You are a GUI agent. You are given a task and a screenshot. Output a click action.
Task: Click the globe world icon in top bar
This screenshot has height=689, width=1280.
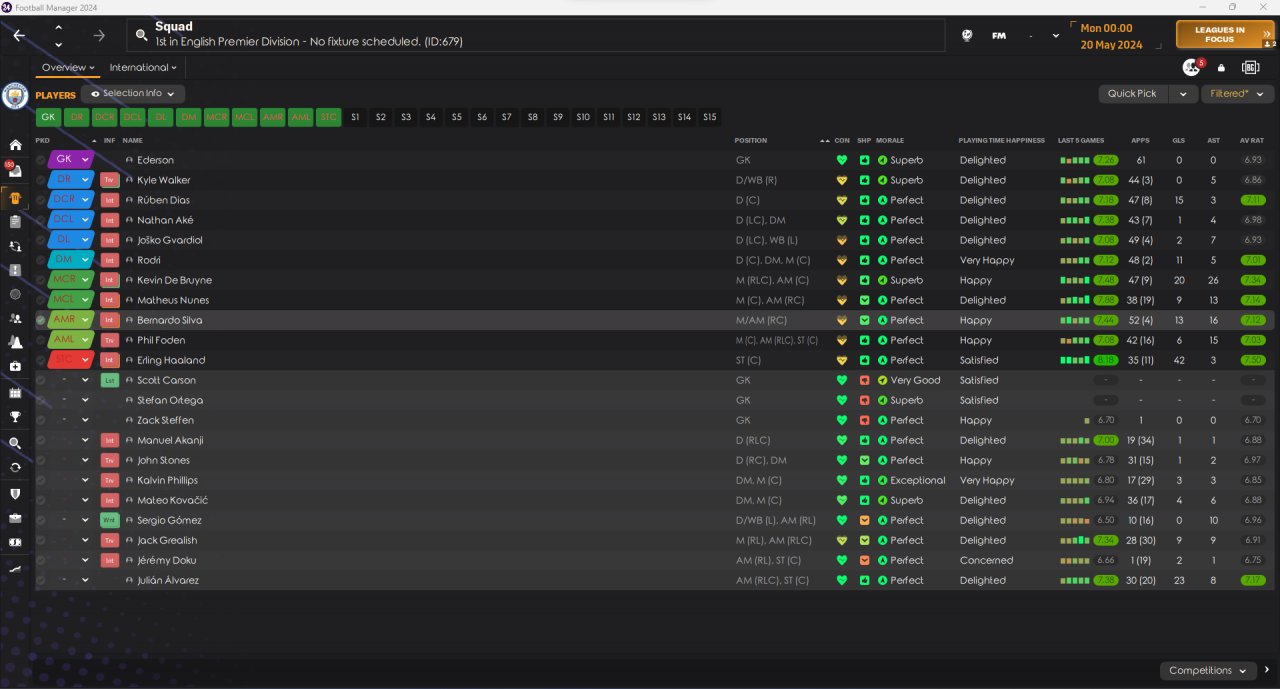967,35
